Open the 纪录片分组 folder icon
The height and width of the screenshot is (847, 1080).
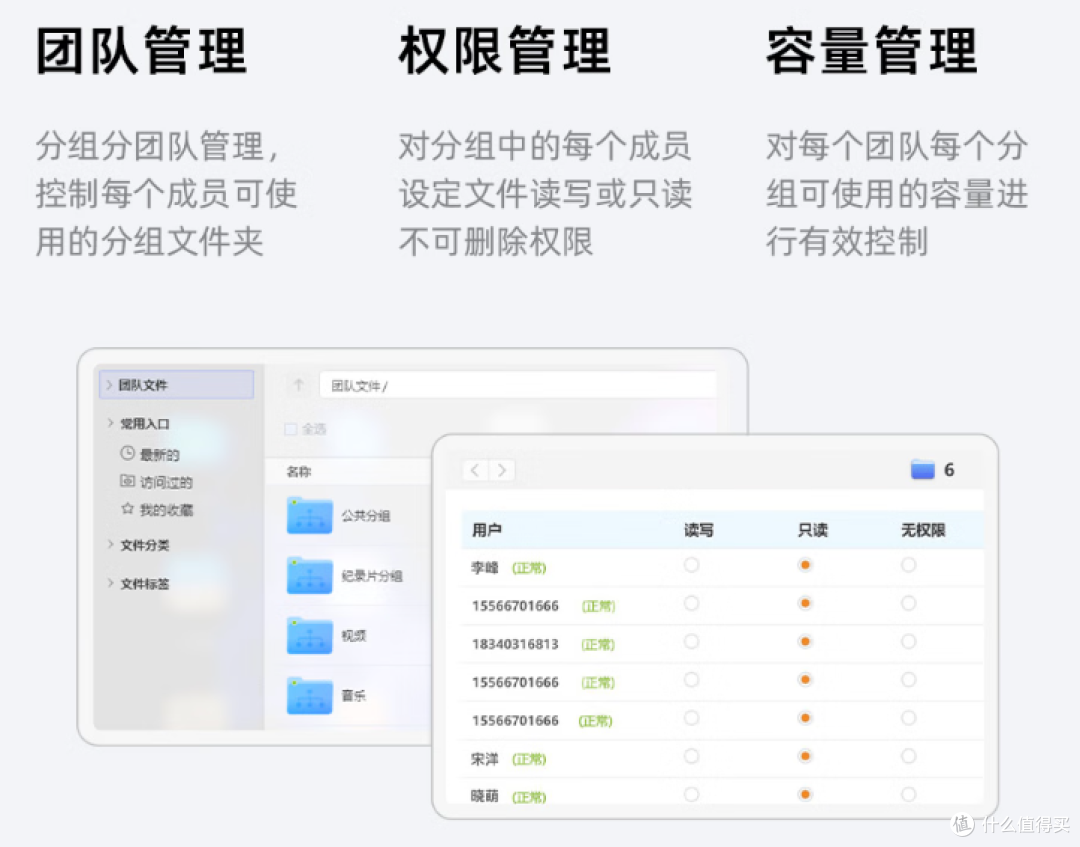[x=310, y=575]
